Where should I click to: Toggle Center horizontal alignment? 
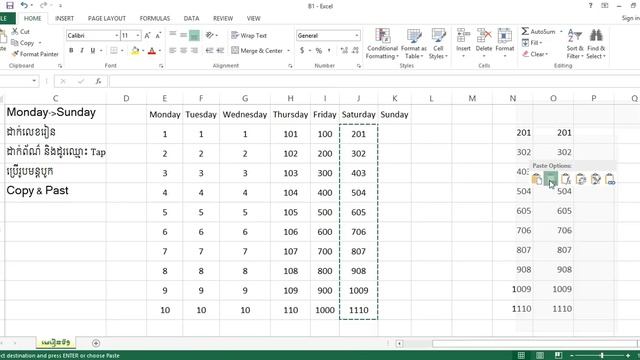(184, 51)
